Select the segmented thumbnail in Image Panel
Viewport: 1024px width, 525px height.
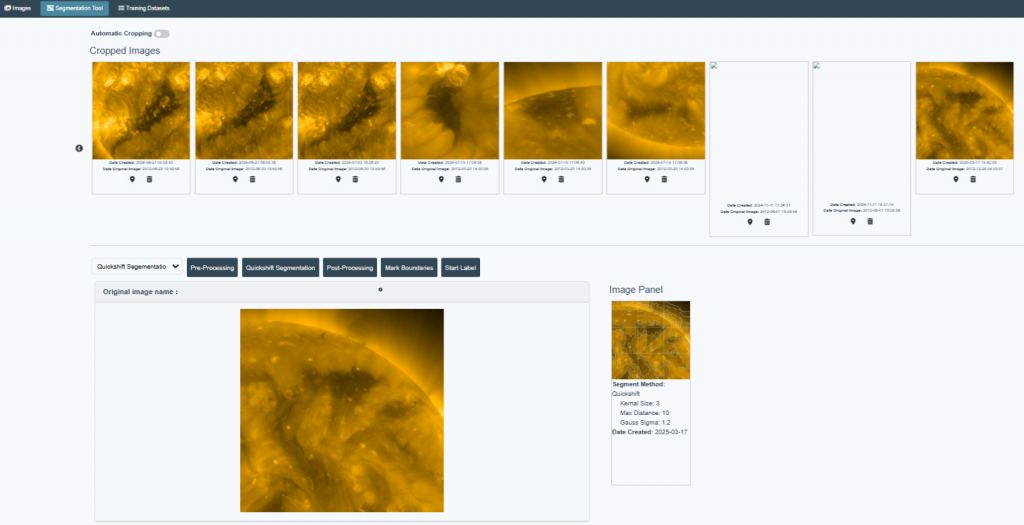(650, 340)
